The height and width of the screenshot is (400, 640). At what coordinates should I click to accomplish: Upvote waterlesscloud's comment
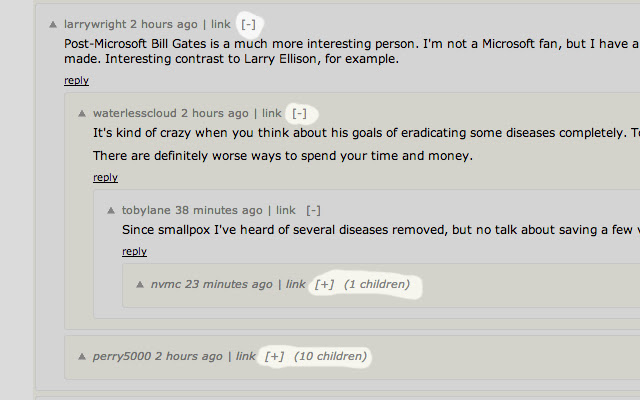click(82, 114)
